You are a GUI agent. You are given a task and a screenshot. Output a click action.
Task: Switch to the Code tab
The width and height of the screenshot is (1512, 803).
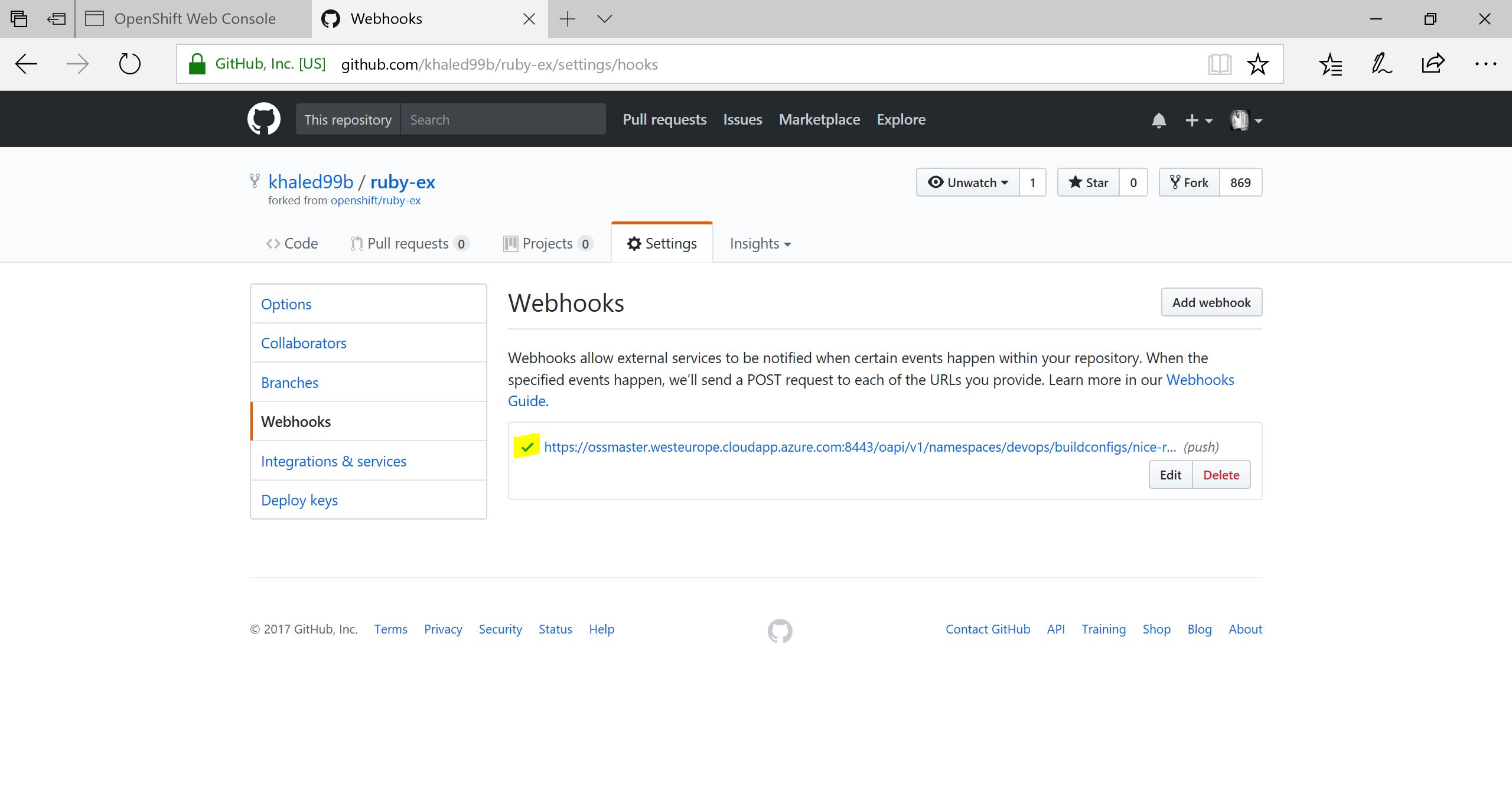292,243
